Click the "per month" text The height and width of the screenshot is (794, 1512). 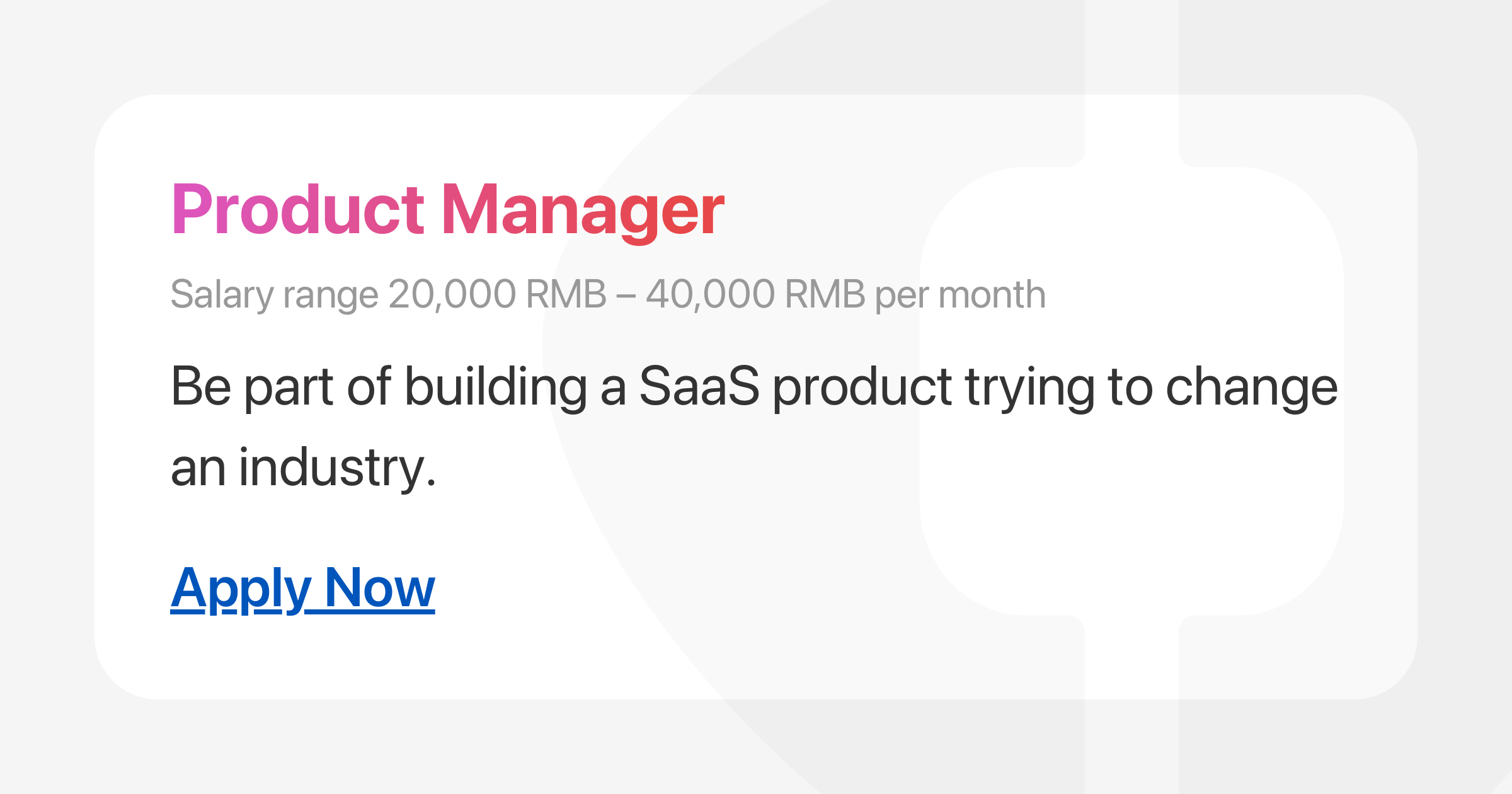[x=960, y=294]
